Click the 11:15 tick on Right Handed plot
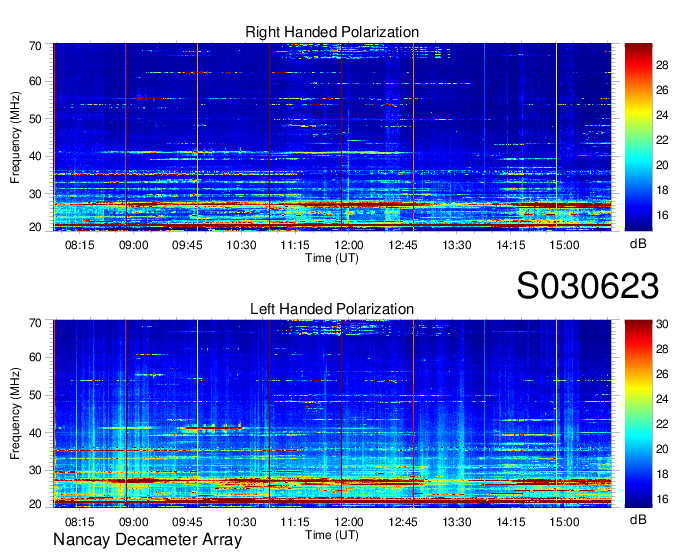Screen dimensions: 680x552 [295, 245]
